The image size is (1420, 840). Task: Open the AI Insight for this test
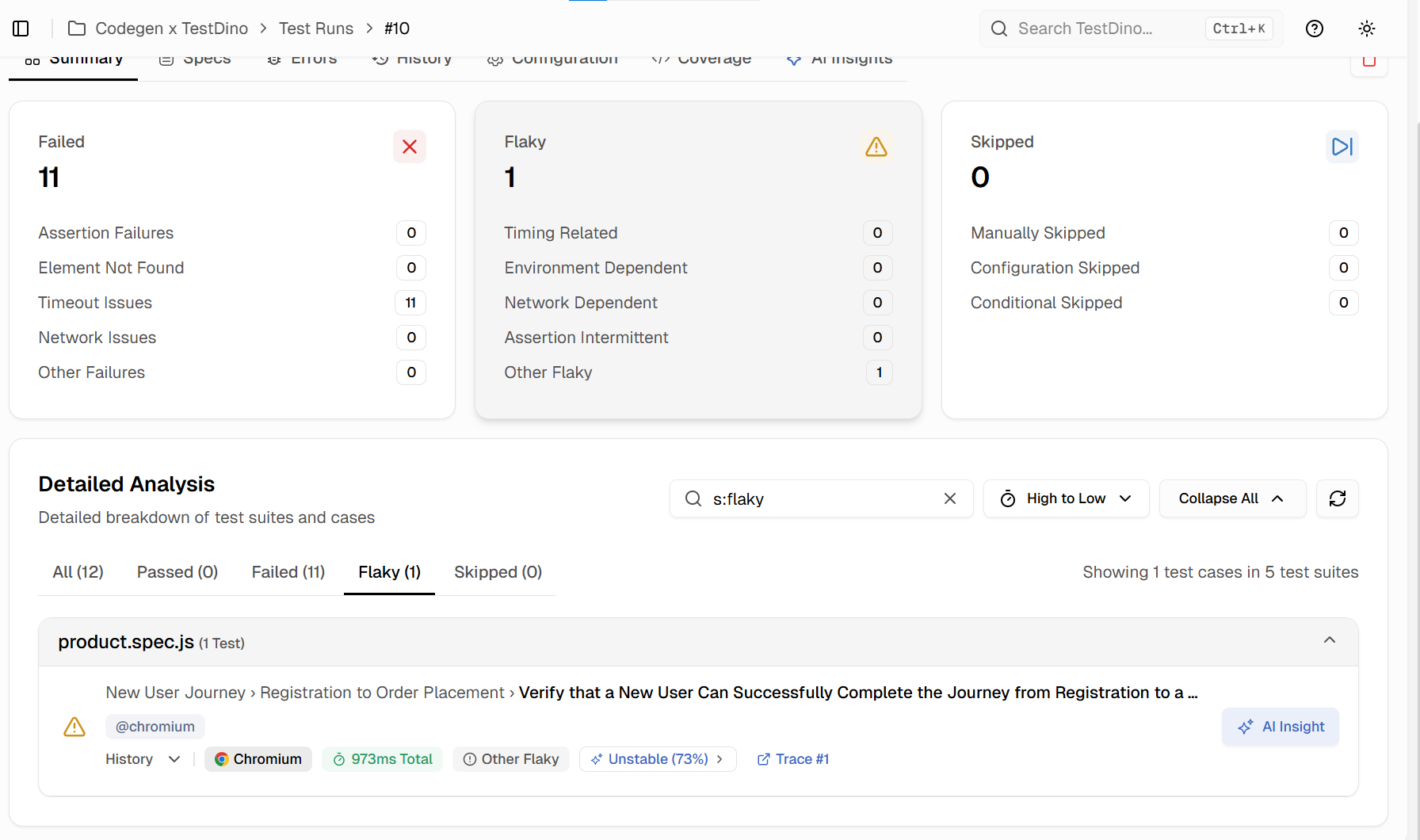[1280, 727]
